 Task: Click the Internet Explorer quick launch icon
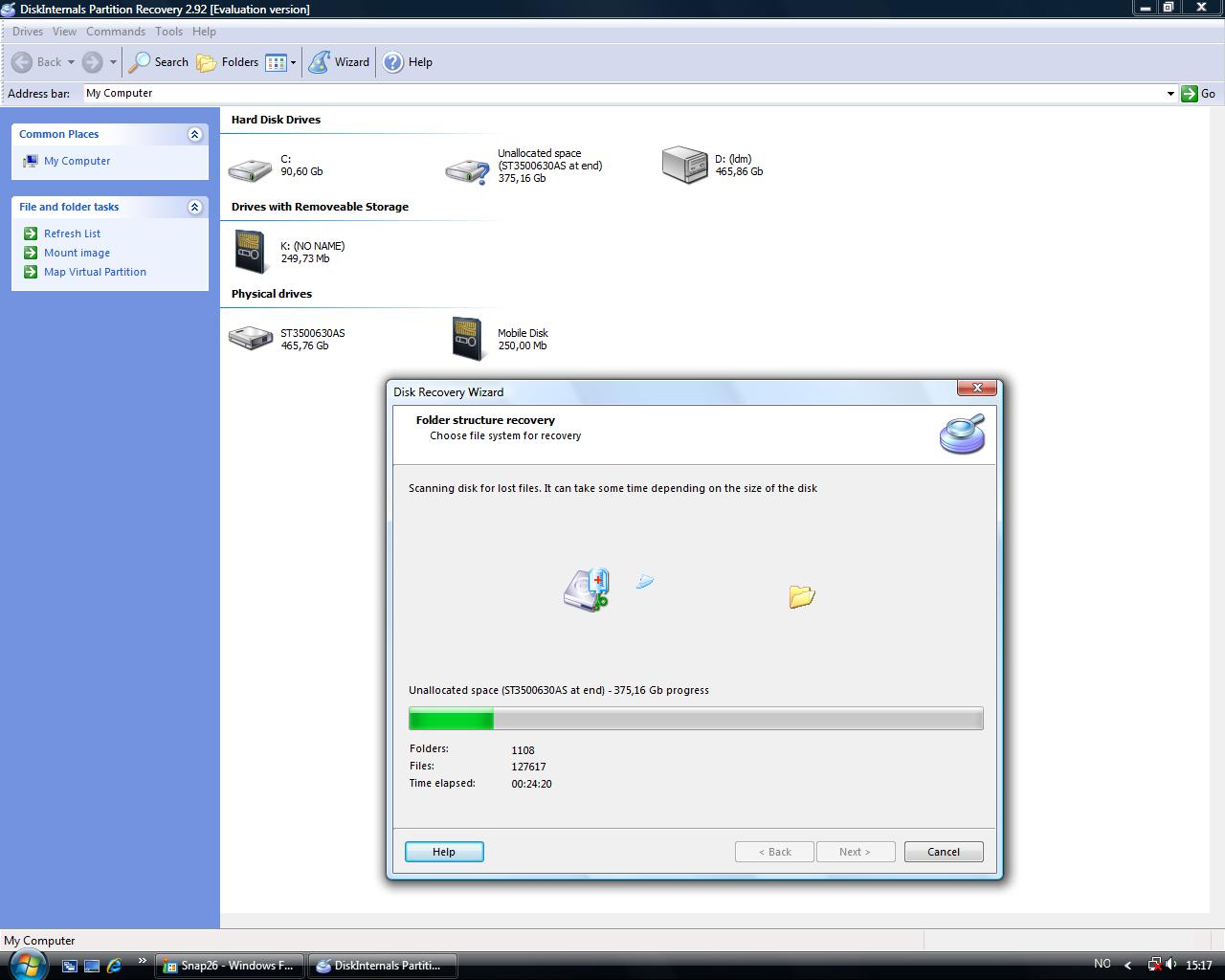pos(114,966)
